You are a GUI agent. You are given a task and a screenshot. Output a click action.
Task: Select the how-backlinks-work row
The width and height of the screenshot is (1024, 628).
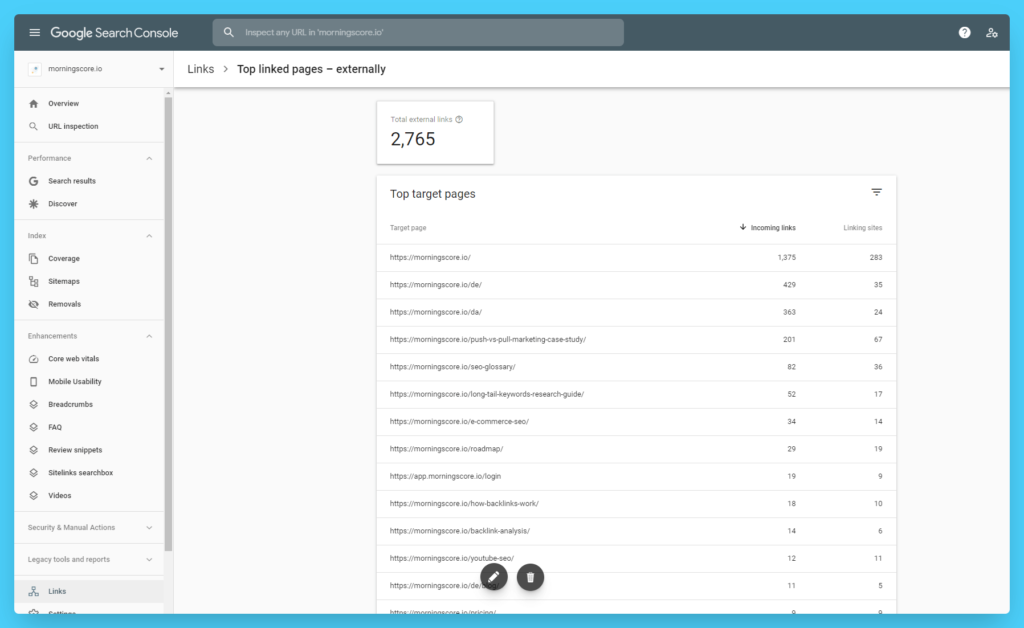[x=636, y=504]
